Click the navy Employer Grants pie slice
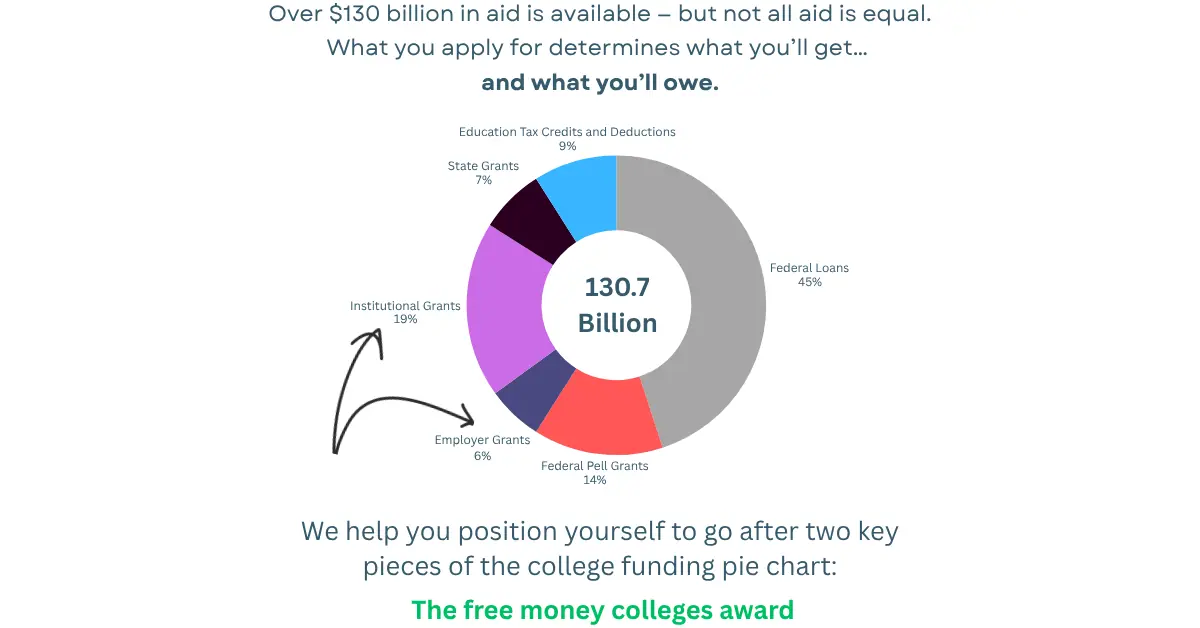The image size is (1200, 628). [532, 394]
